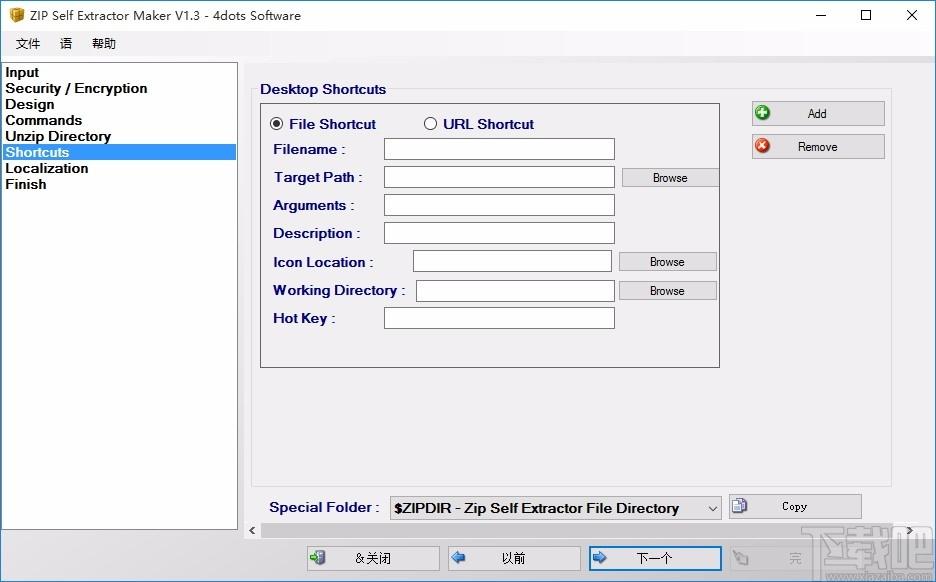Focus the Working Directory input field
Viewport: 936px width, 582px height.
pos(515,291)
